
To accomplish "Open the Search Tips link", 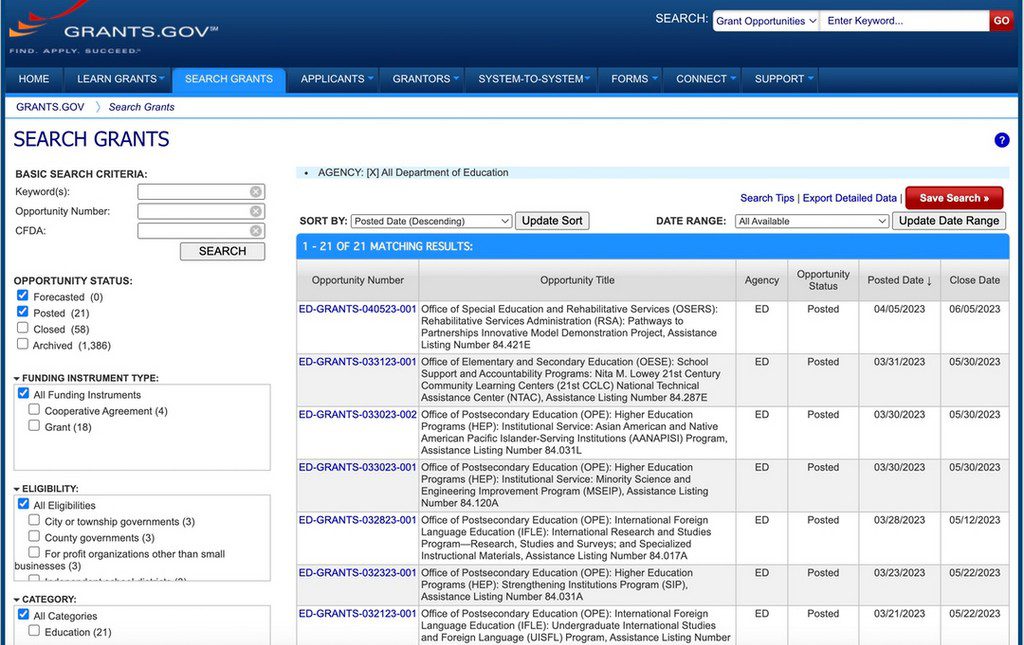I will pos(767,198).
